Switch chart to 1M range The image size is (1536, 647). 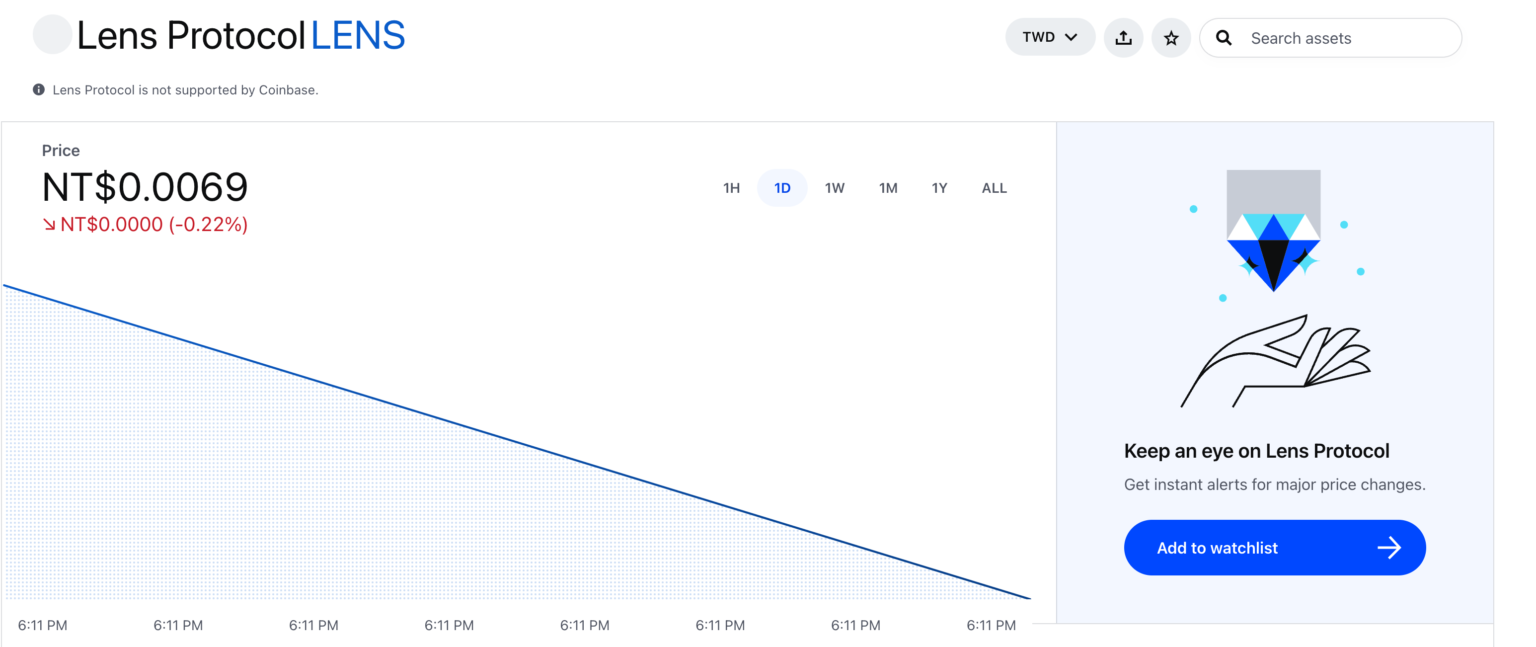(888, 188)
